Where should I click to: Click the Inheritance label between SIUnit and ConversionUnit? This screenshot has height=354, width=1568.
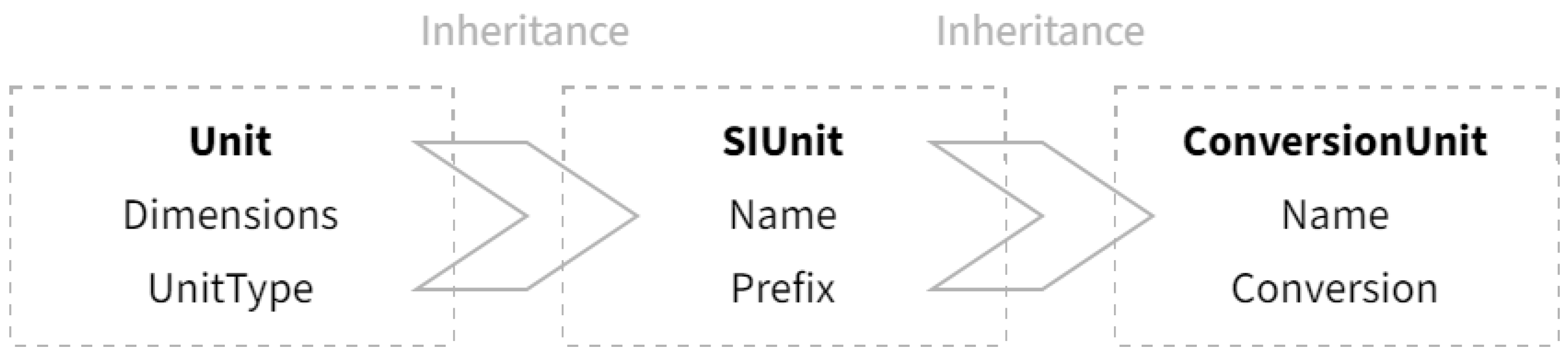click(1040, 32)
